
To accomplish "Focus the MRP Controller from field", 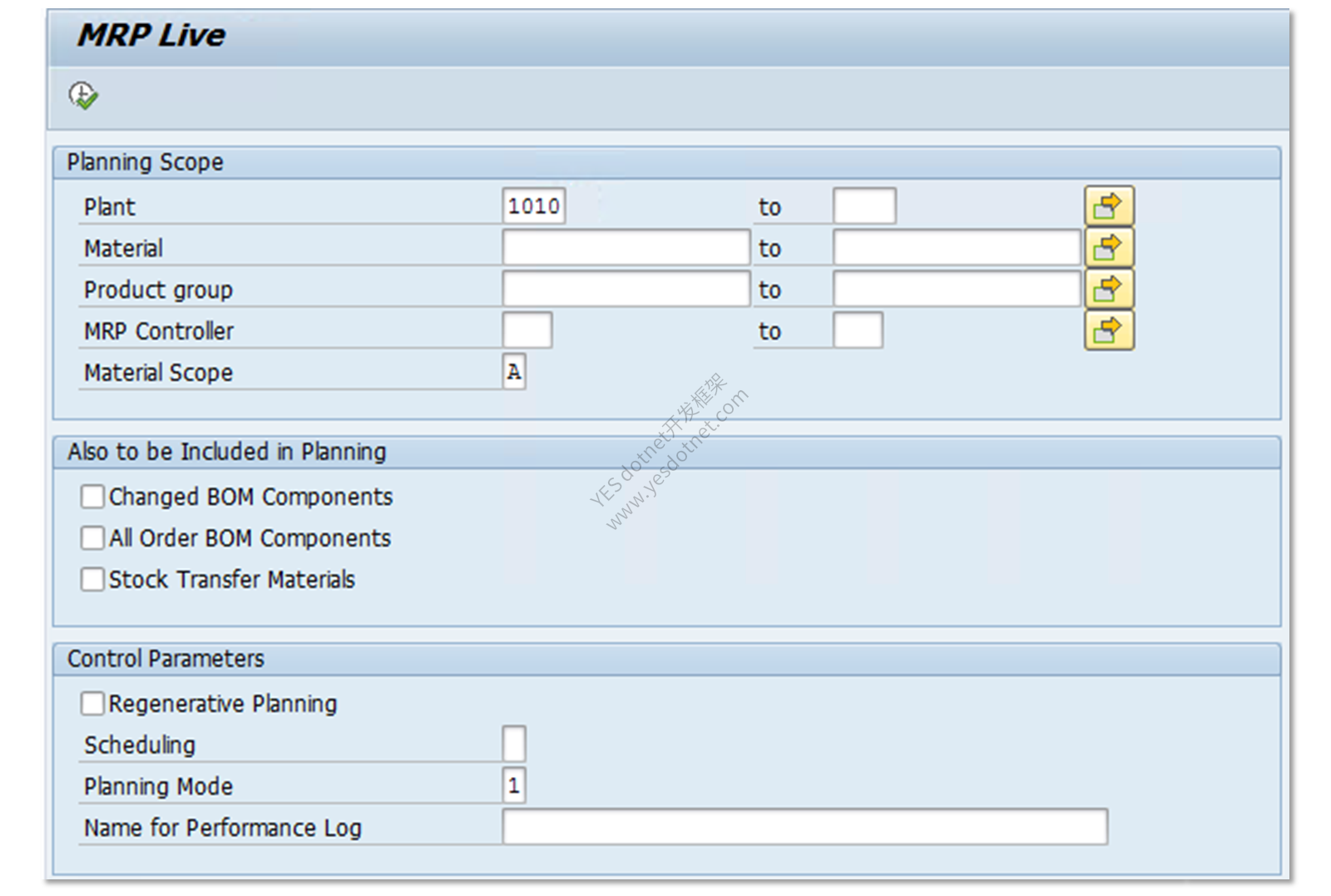I will (x=527, y=330).
